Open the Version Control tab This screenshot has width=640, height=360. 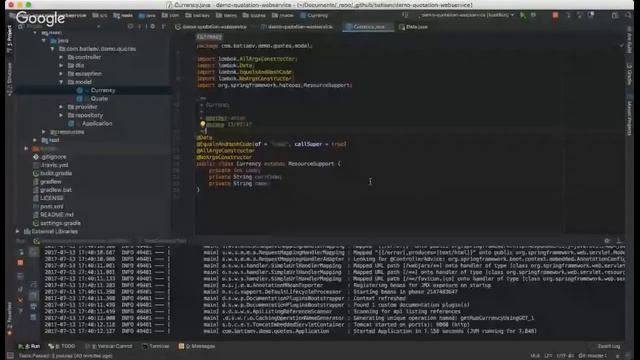(109, 346)
